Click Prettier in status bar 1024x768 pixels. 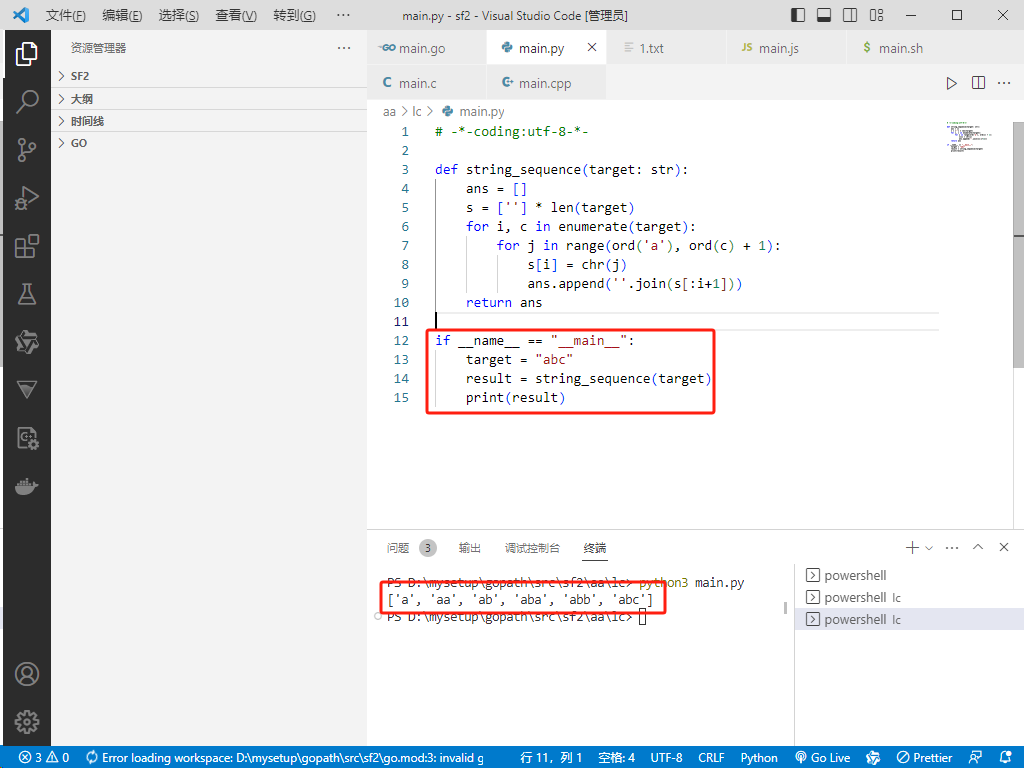tap(925, 758)
